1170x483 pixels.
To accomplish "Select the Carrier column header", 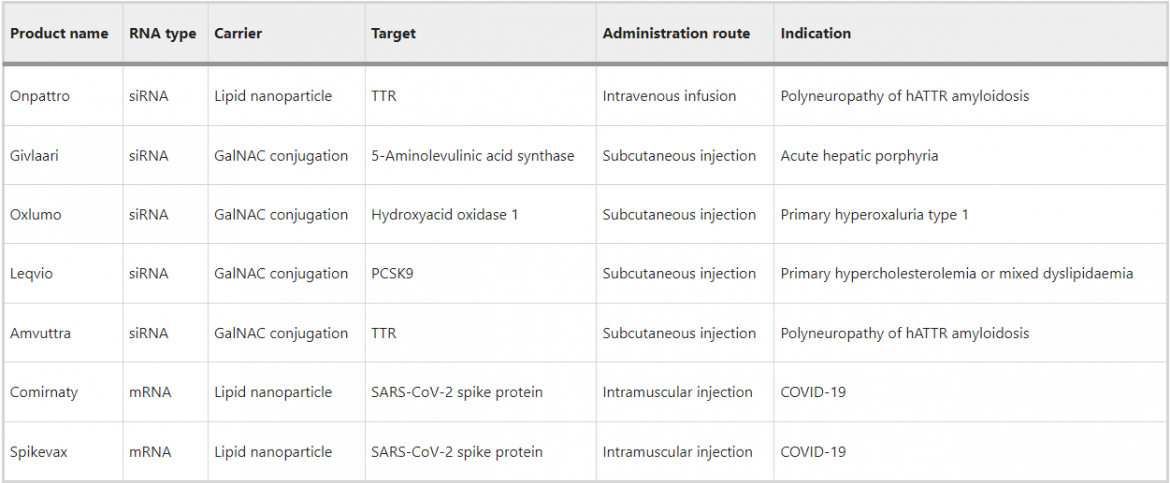I will pos(238,34).
